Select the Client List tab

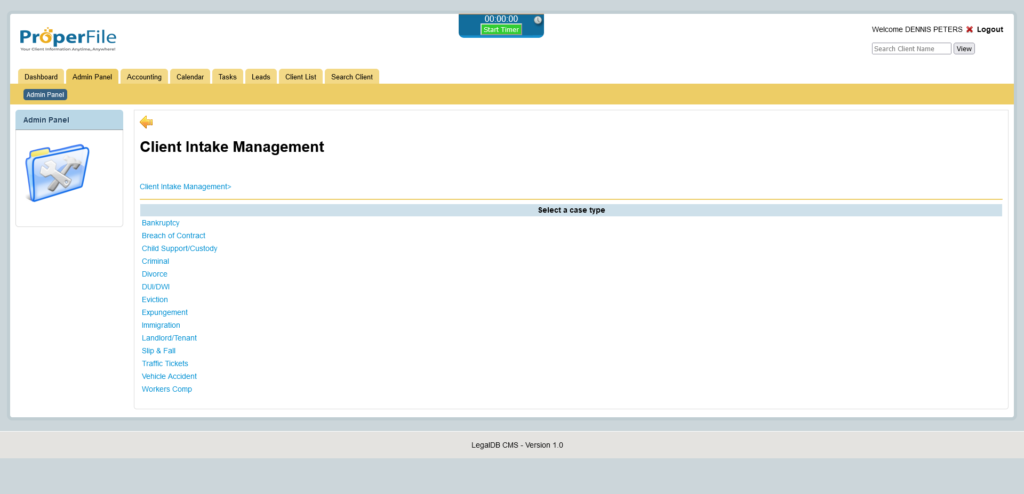[301, 77]
